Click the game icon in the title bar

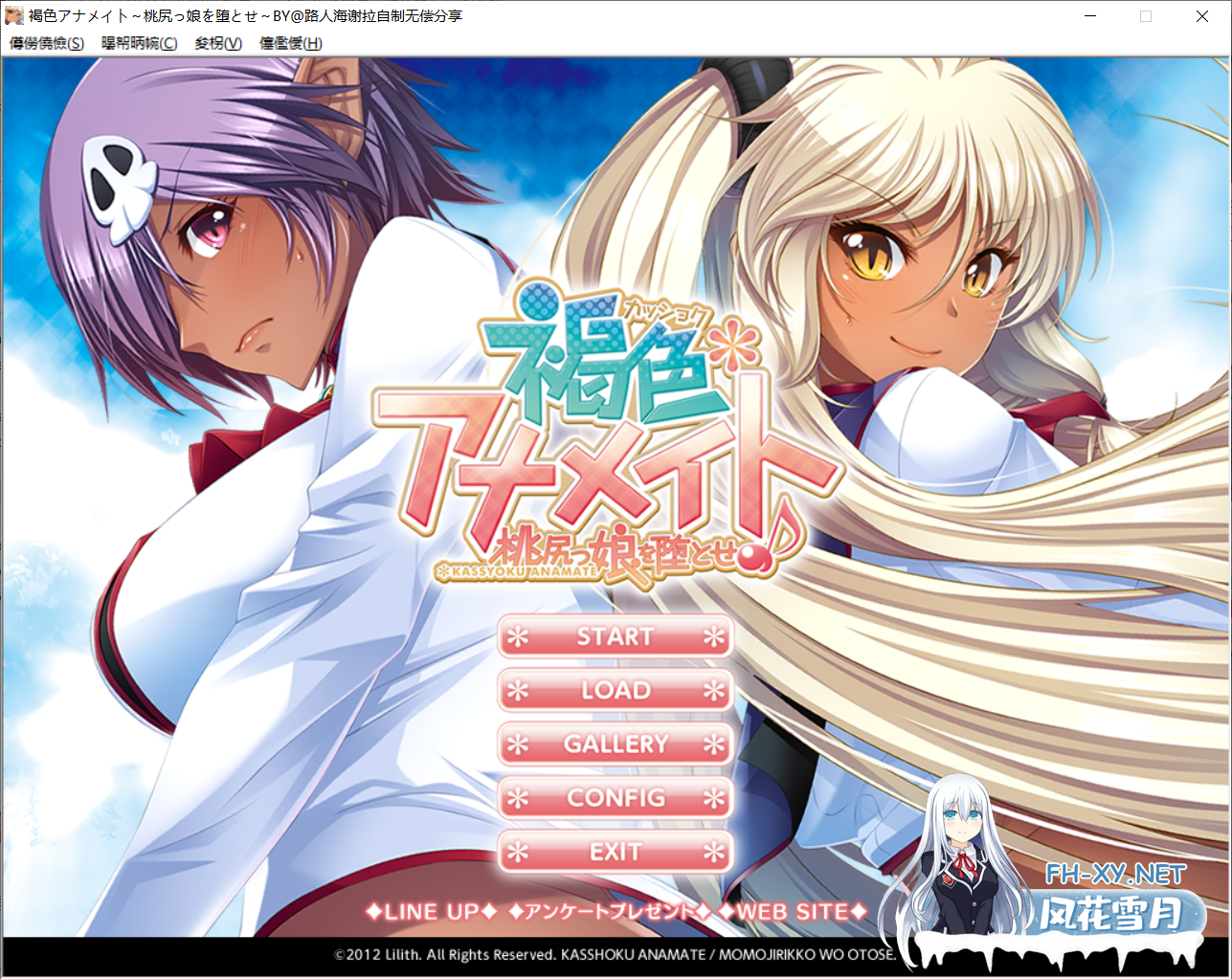13,15
